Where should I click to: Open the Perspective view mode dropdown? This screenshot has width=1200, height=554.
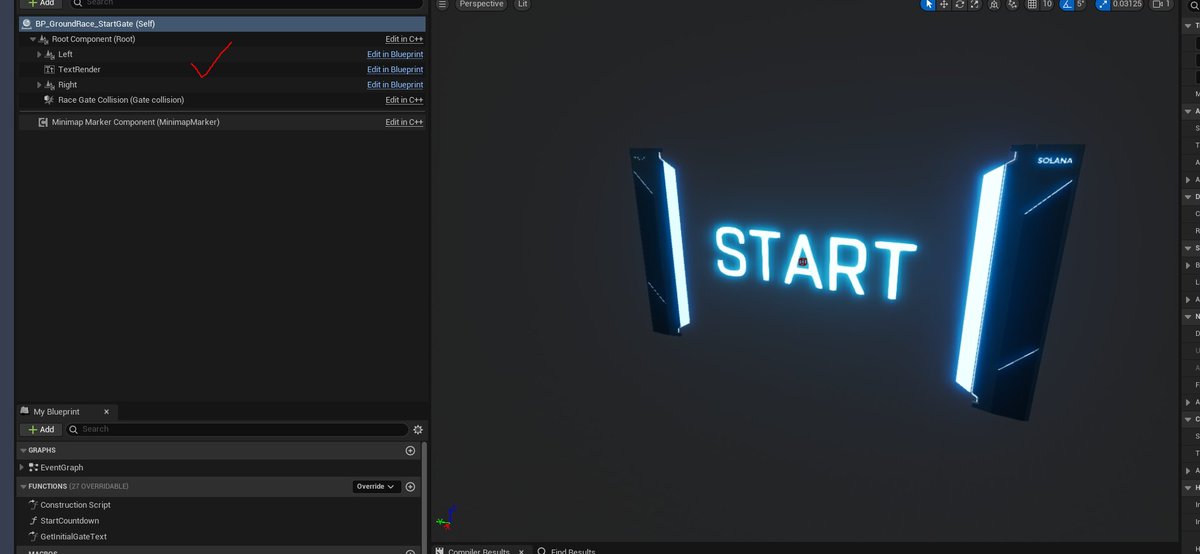click(x=482, y=4)
